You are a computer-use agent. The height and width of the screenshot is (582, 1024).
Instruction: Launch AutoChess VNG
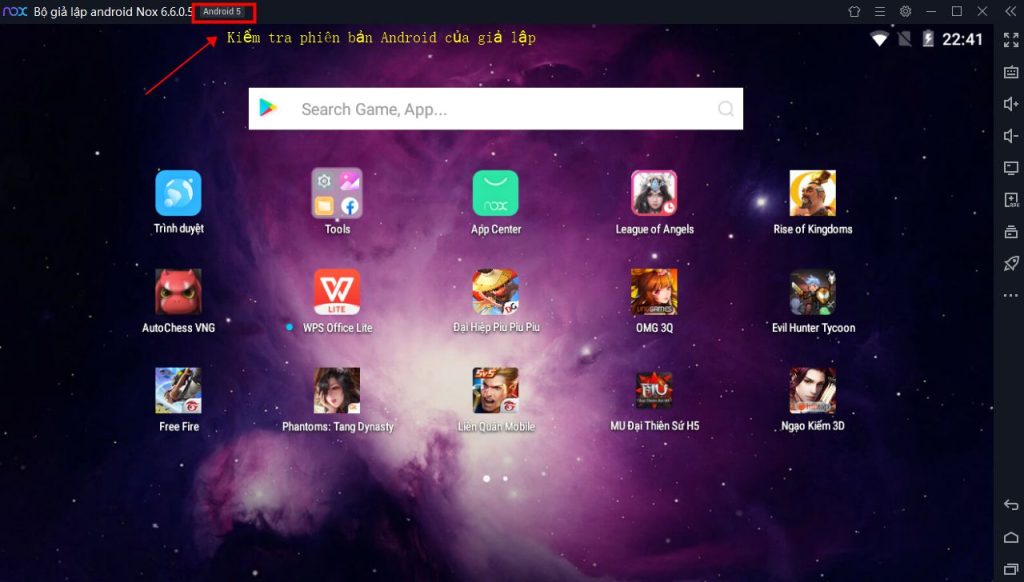[x=178, y=292]
